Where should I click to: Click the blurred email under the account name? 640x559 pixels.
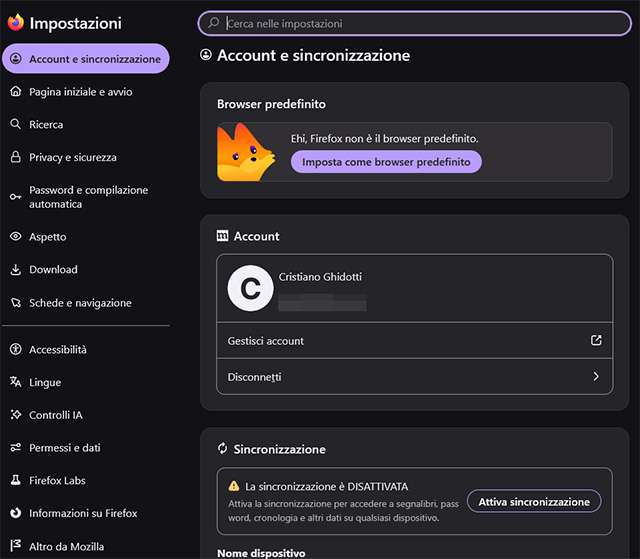pyautogui.click(x=322, y=303)
